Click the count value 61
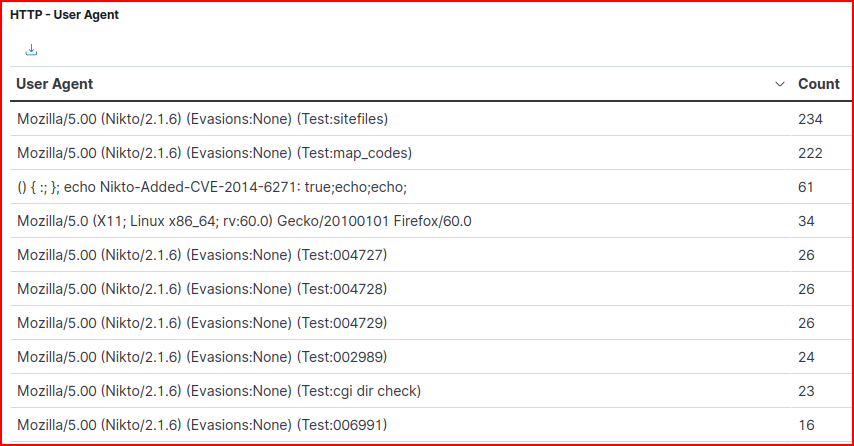854x446 pixels. click(806, 187)
